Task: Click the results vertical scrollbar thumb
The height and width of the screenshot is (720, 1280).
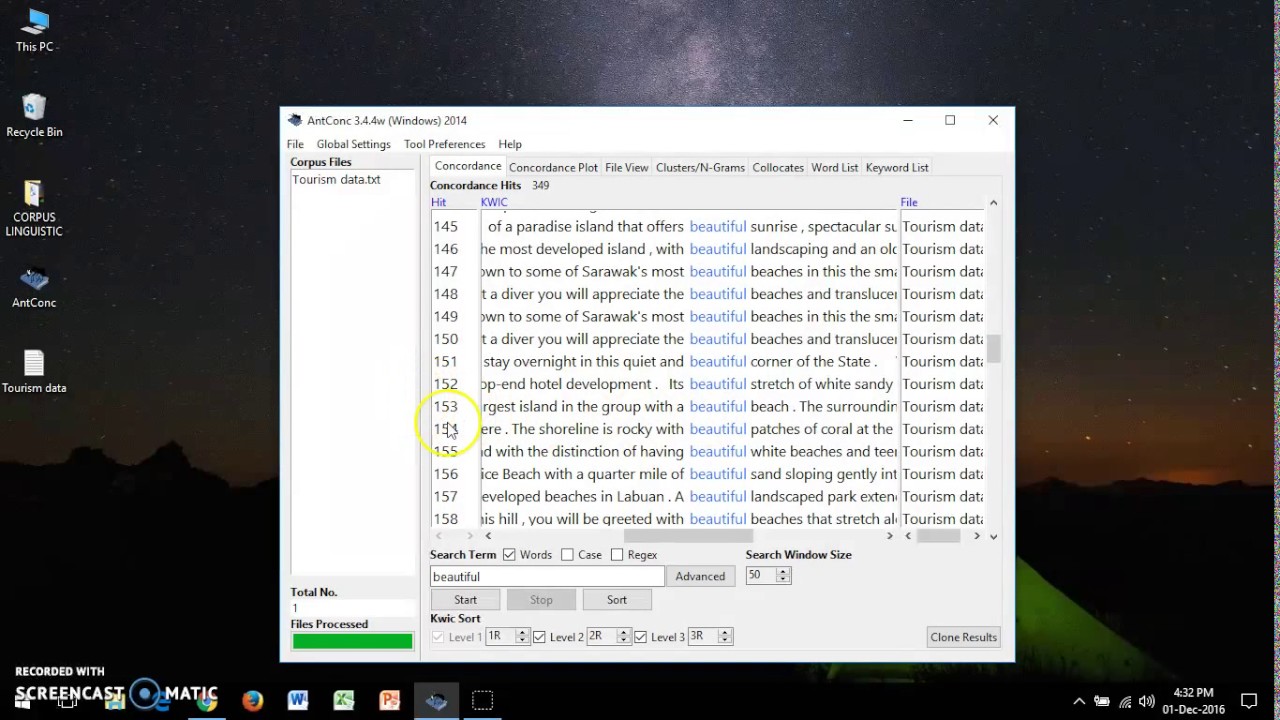Action: point(993,348)
